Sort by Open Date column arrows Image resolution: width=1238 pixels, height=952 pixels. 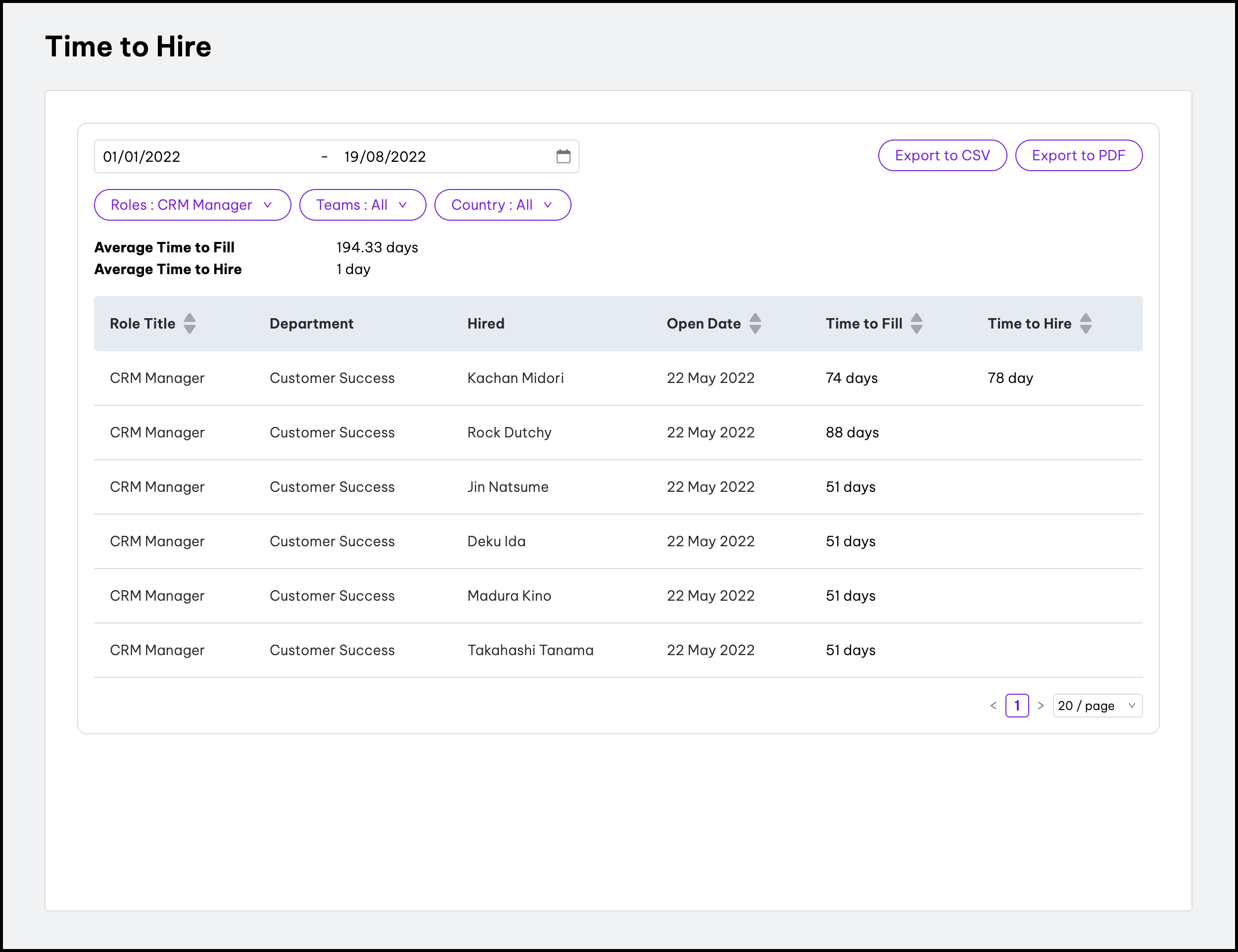(755, 324)
